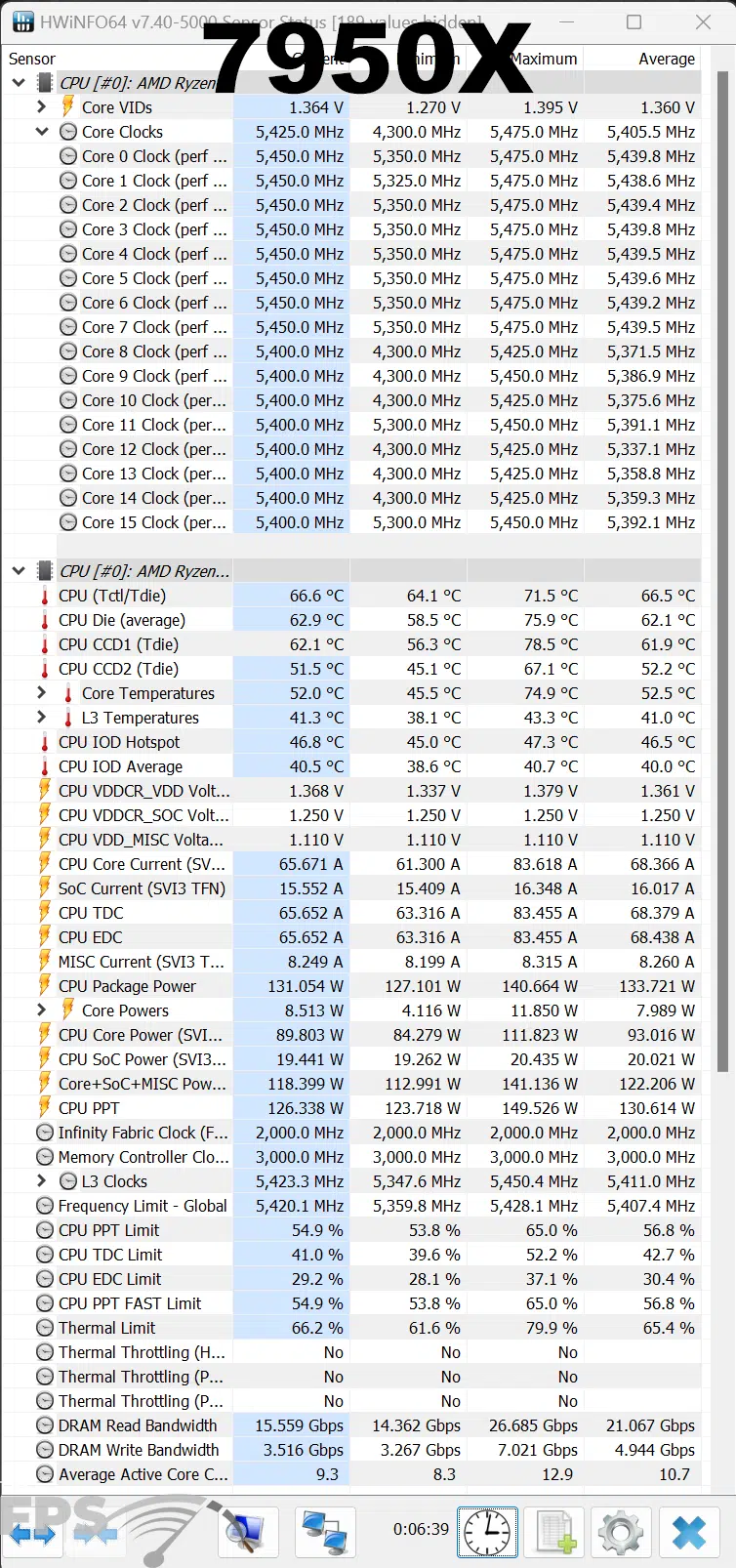
Task: Click the expand columns left-right arrows button
Action: point(33,1534)
